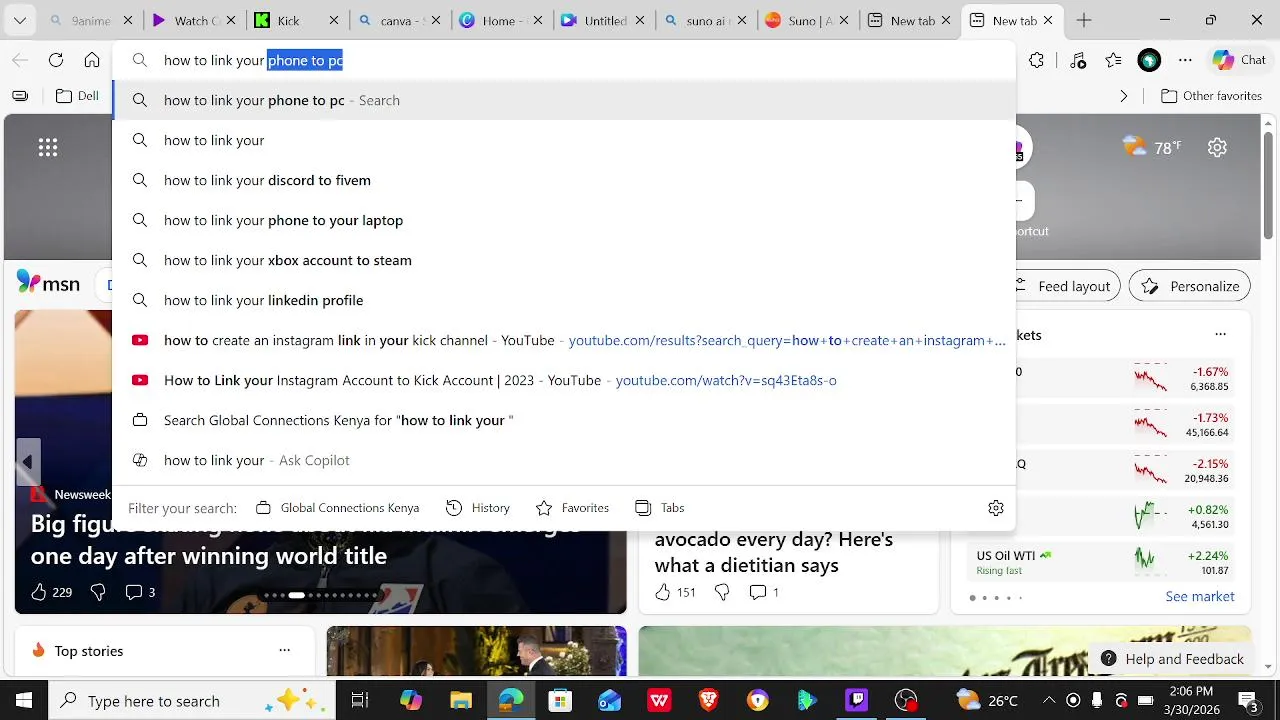Viewport: 1280px width, 720px height.
Task: Click the See market link
Action: pos(1200,596)
